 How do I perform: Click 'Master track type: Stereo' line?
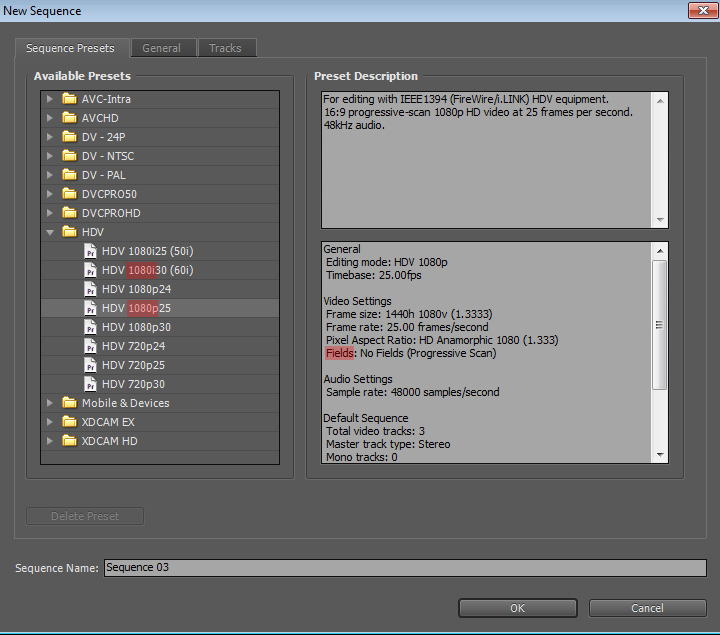[388, 444]
